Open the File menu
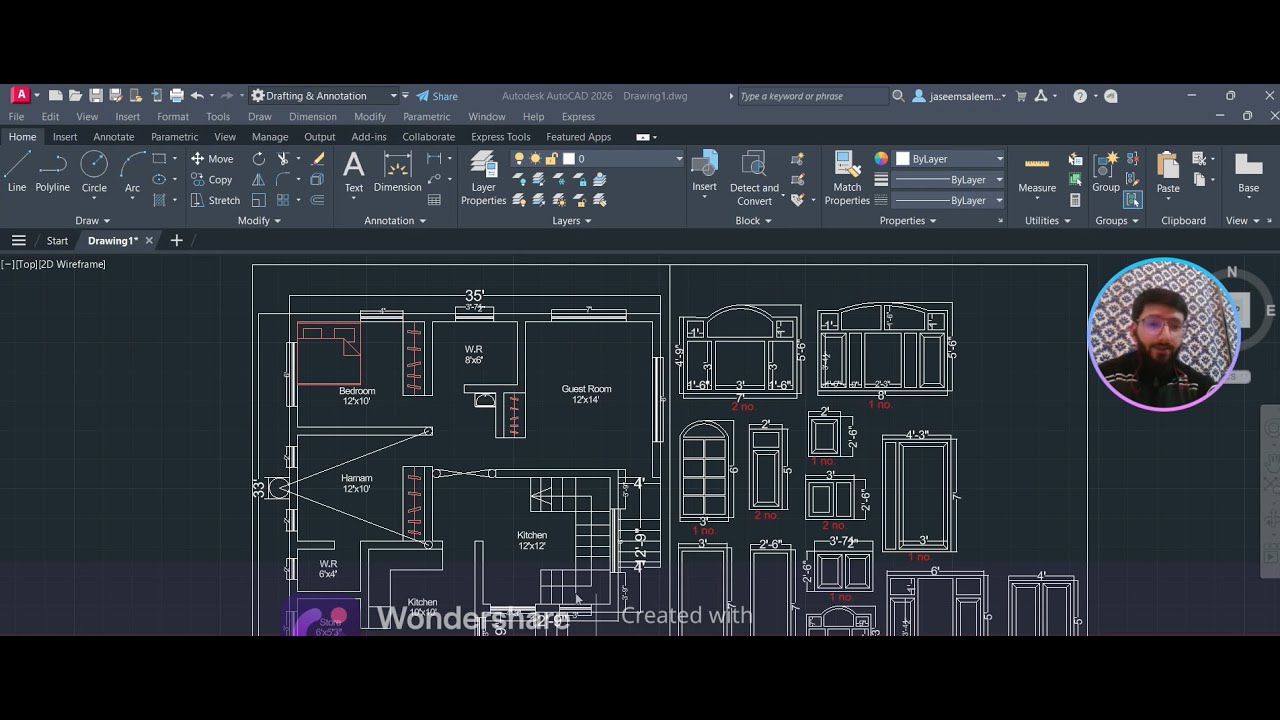 [16, 117]
